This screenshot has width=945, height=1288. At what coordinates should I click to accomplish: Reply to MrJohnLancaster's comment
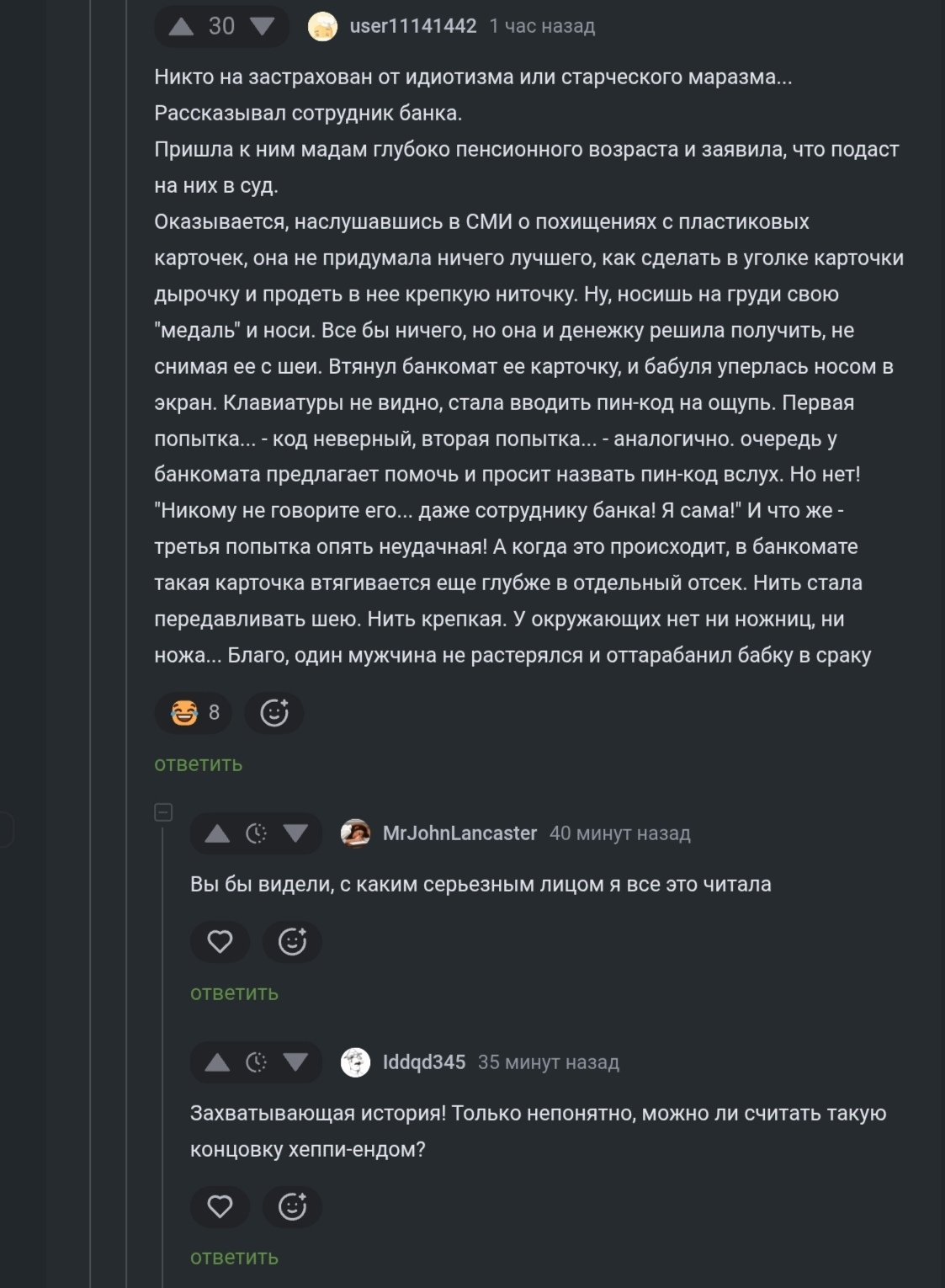pos(234,993)
